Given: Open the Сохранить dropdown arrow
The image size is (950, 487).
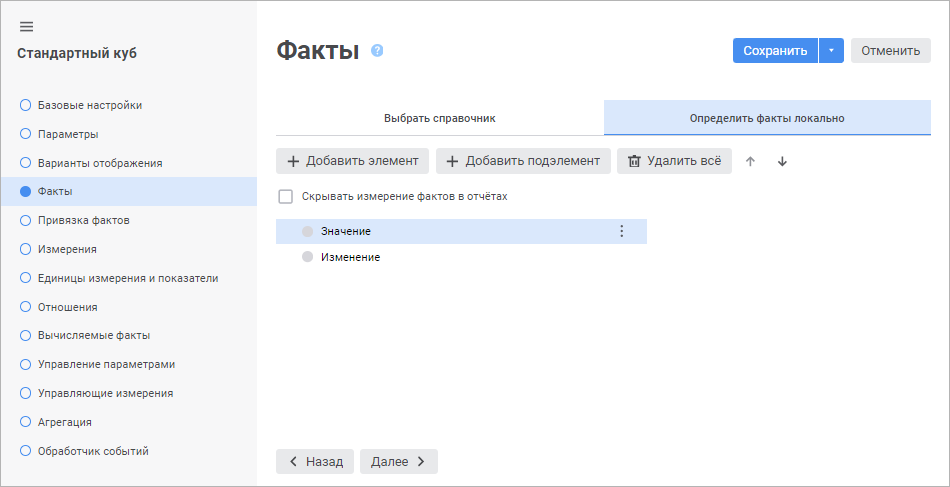Looking at the screenshot, I should [831, 51].
